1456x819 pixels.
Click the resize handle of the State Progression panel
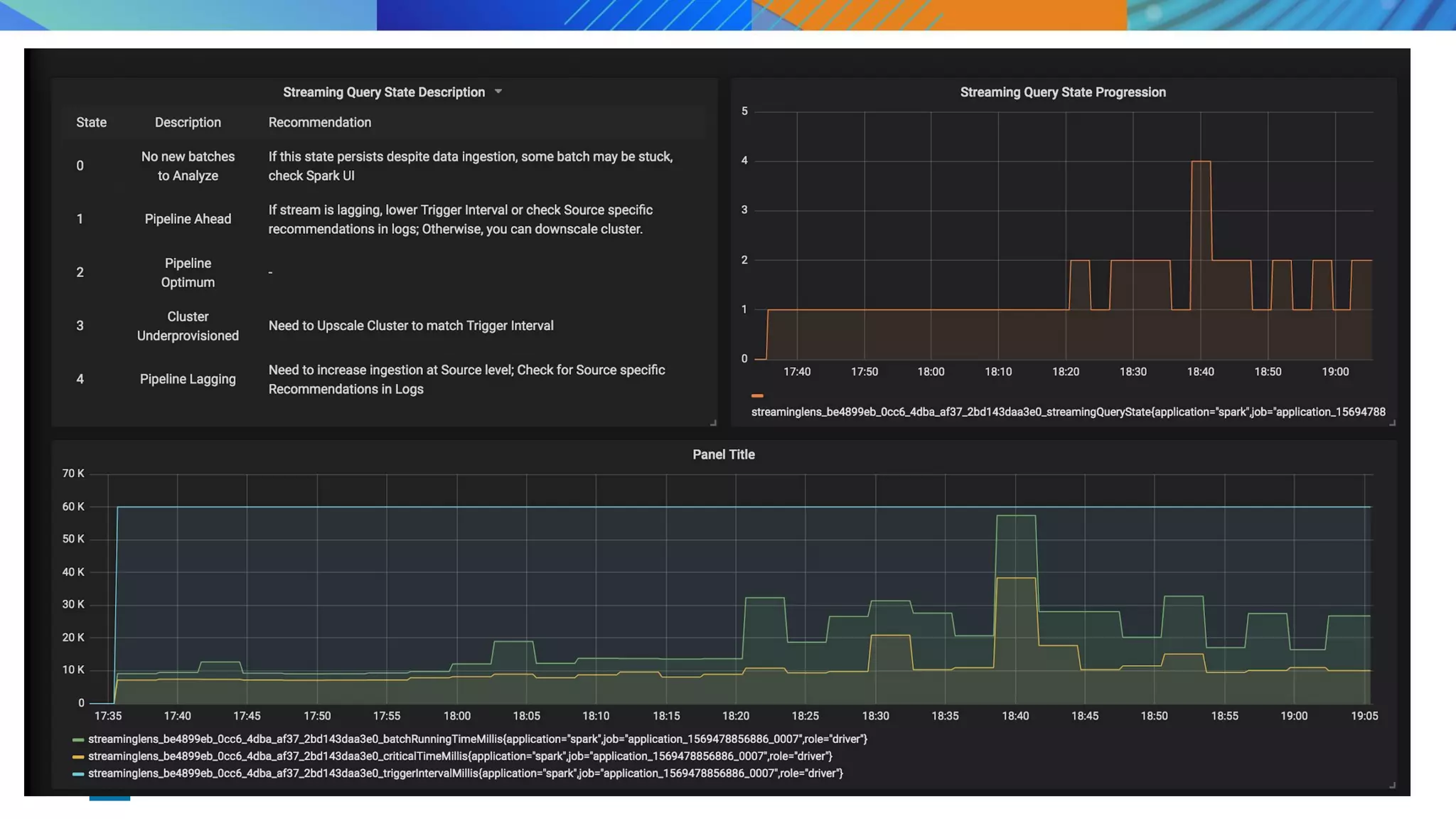click(x=1392, y=423)
